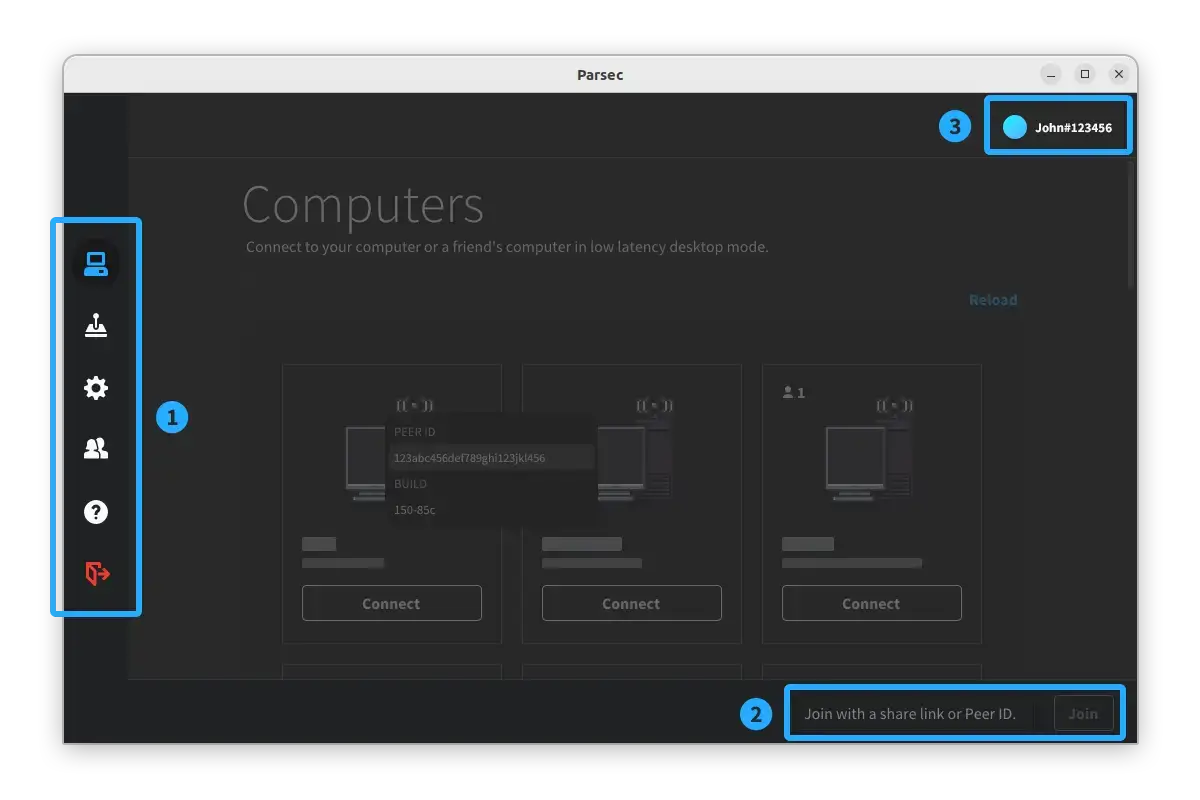This screenshot has width=1200, height=800.
Task: Click the third computer's desktop thumbnail
Action: tap(870, 460)
